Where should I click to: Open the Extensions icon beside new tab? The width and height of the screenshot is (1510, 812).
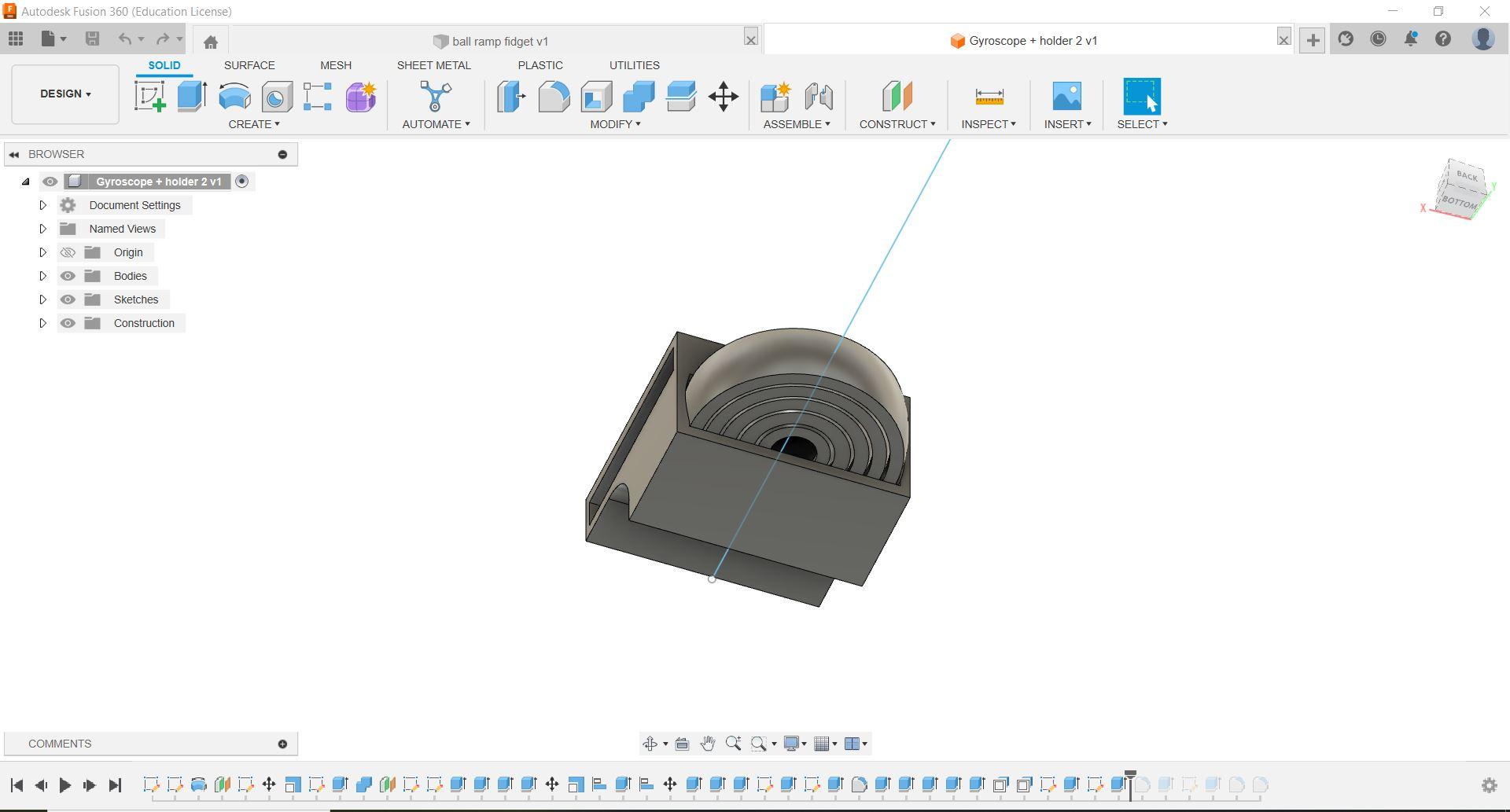[1346, 39]
